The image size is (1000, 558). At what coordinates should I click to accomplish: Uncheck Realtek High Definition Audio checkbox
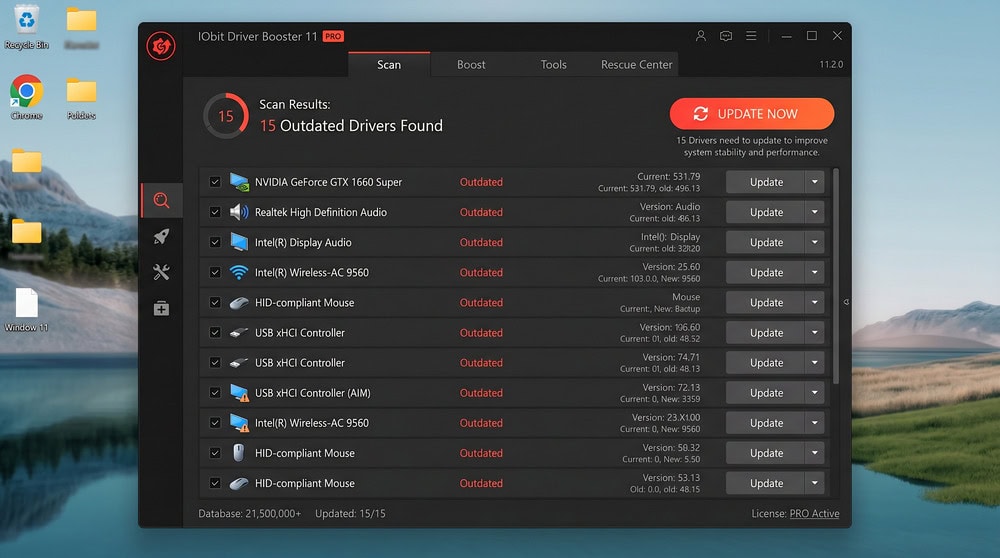tap(215, 212)
